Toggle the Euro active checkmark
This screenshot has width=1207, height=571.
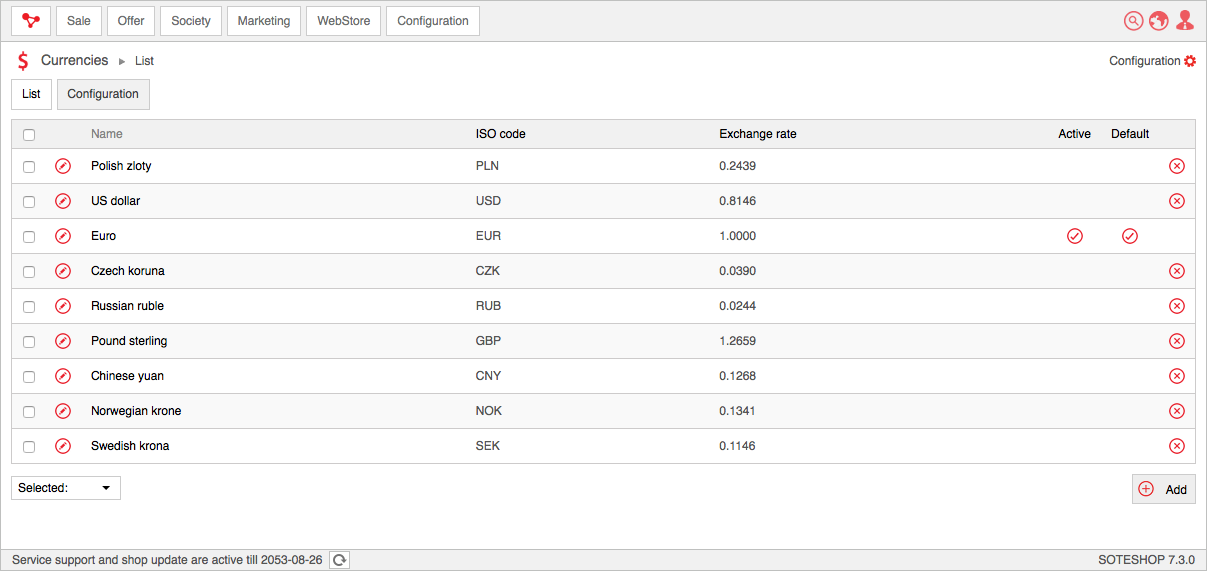point(1075,236)
